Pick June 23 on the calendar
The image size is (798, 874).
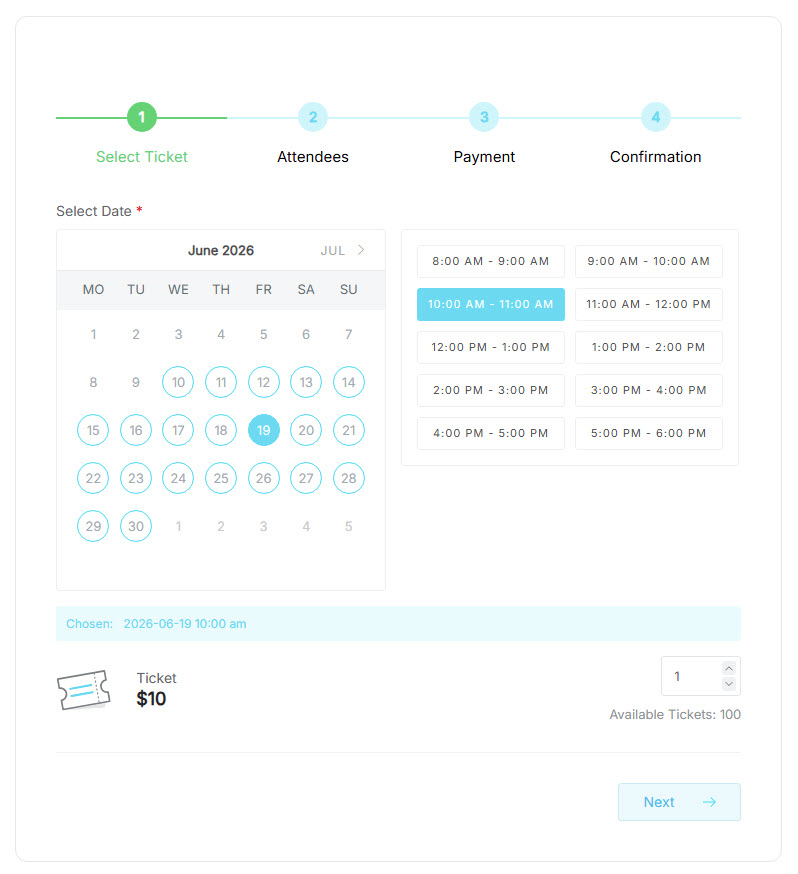point(136,478)
